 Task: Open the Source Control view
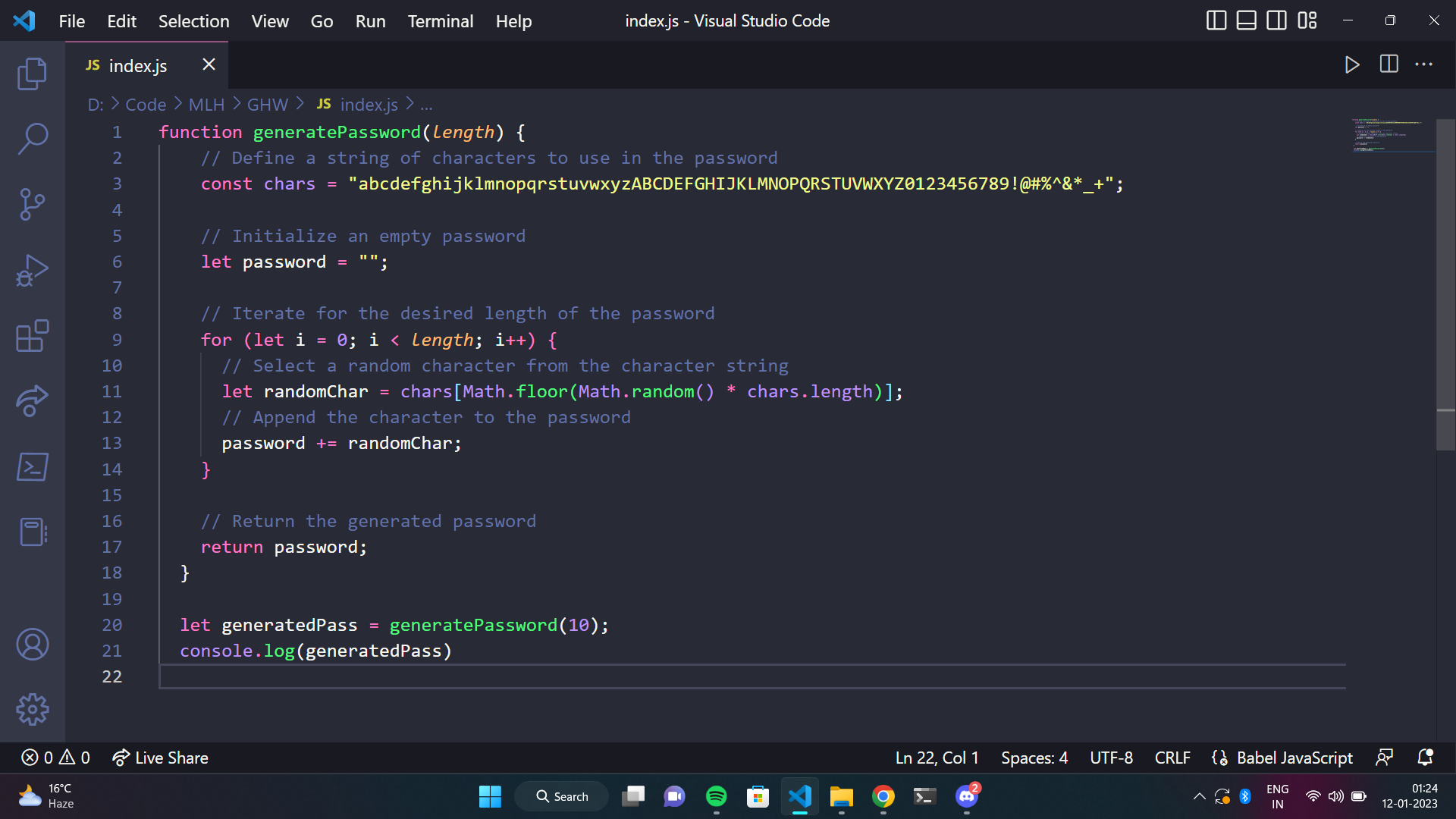(x=32, y=204)
